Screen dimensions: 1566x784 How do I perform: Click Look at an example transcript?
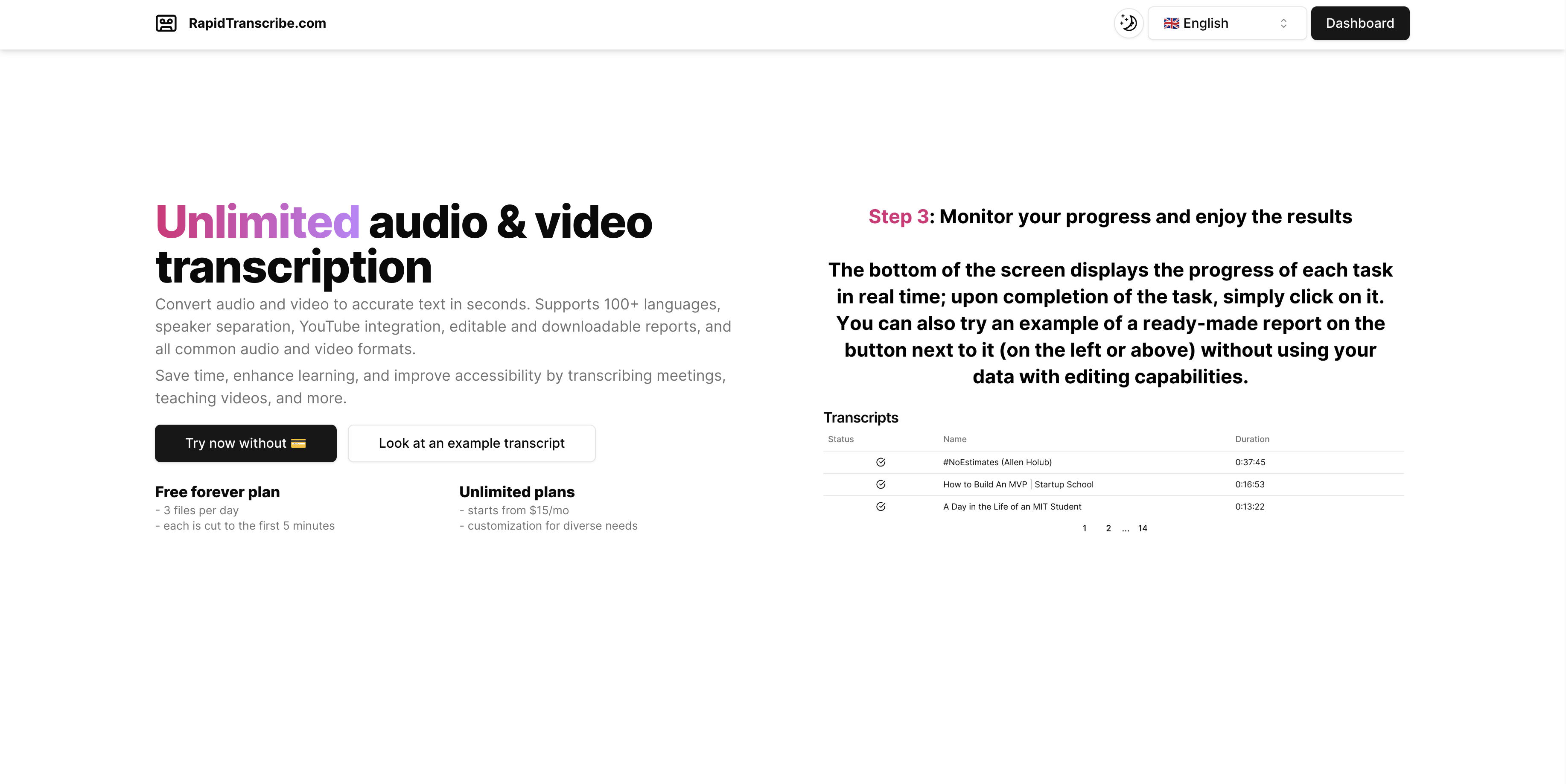pyautogui.click(x=471, y=443)
